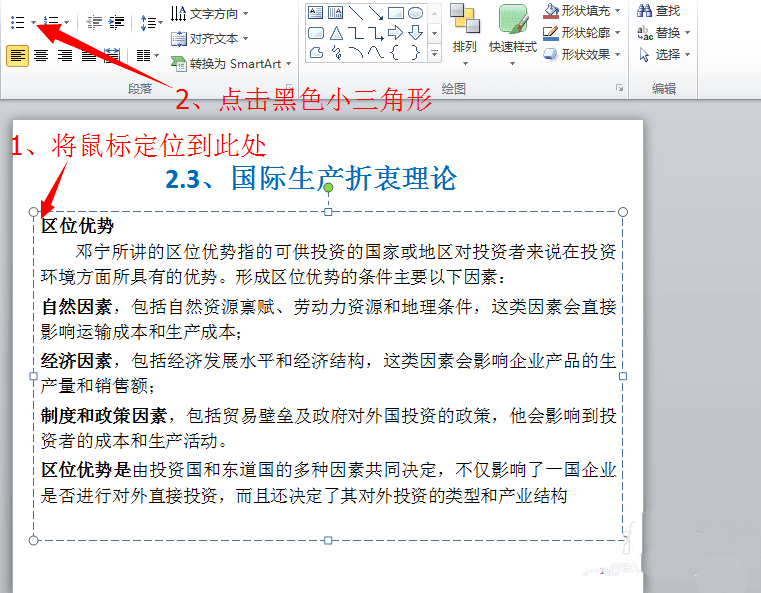Click the text box bottom-center handle

329,540
